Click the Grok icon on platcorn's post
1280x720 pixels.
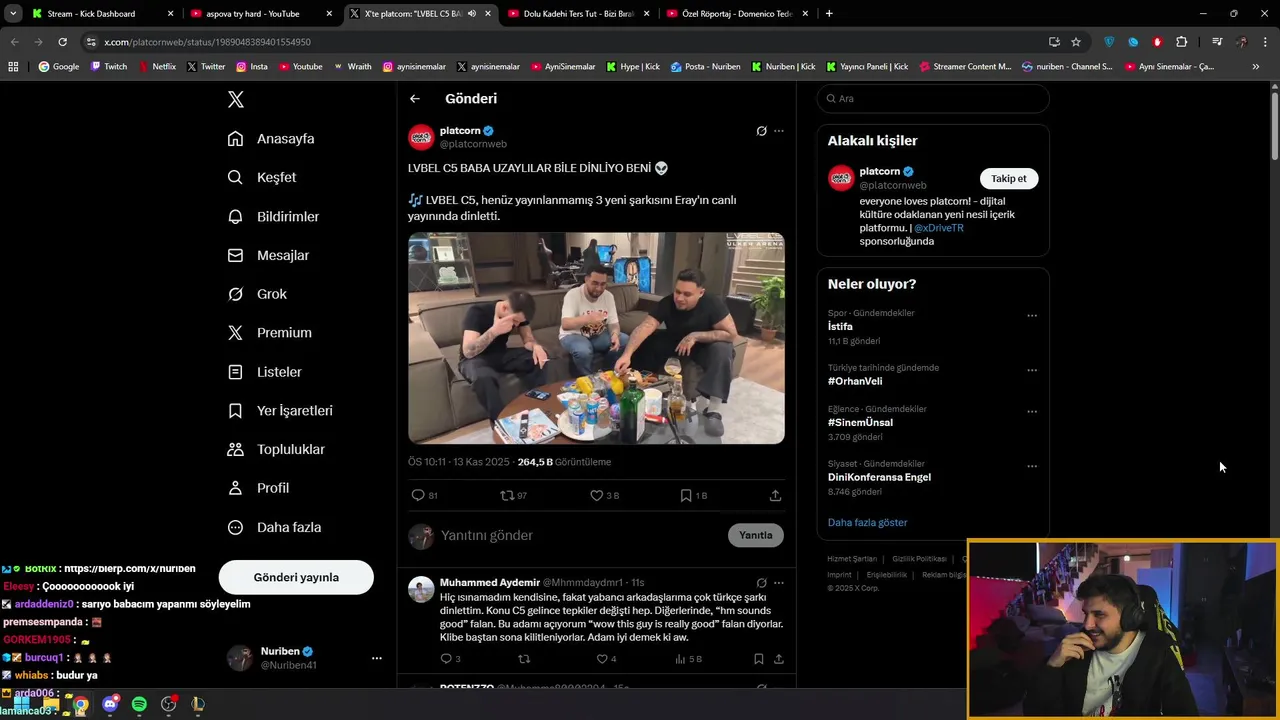[x=761, y=131]
